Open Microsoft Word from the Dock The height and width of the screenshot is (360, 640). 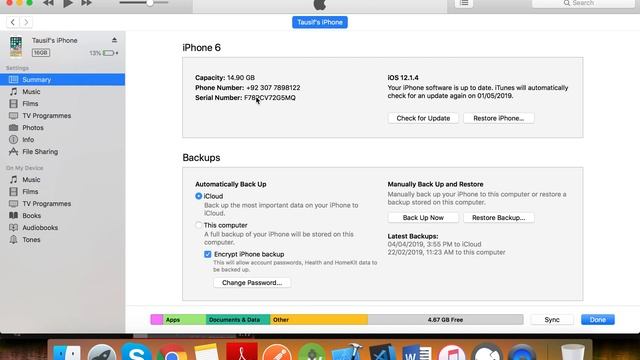pos(416,353)
